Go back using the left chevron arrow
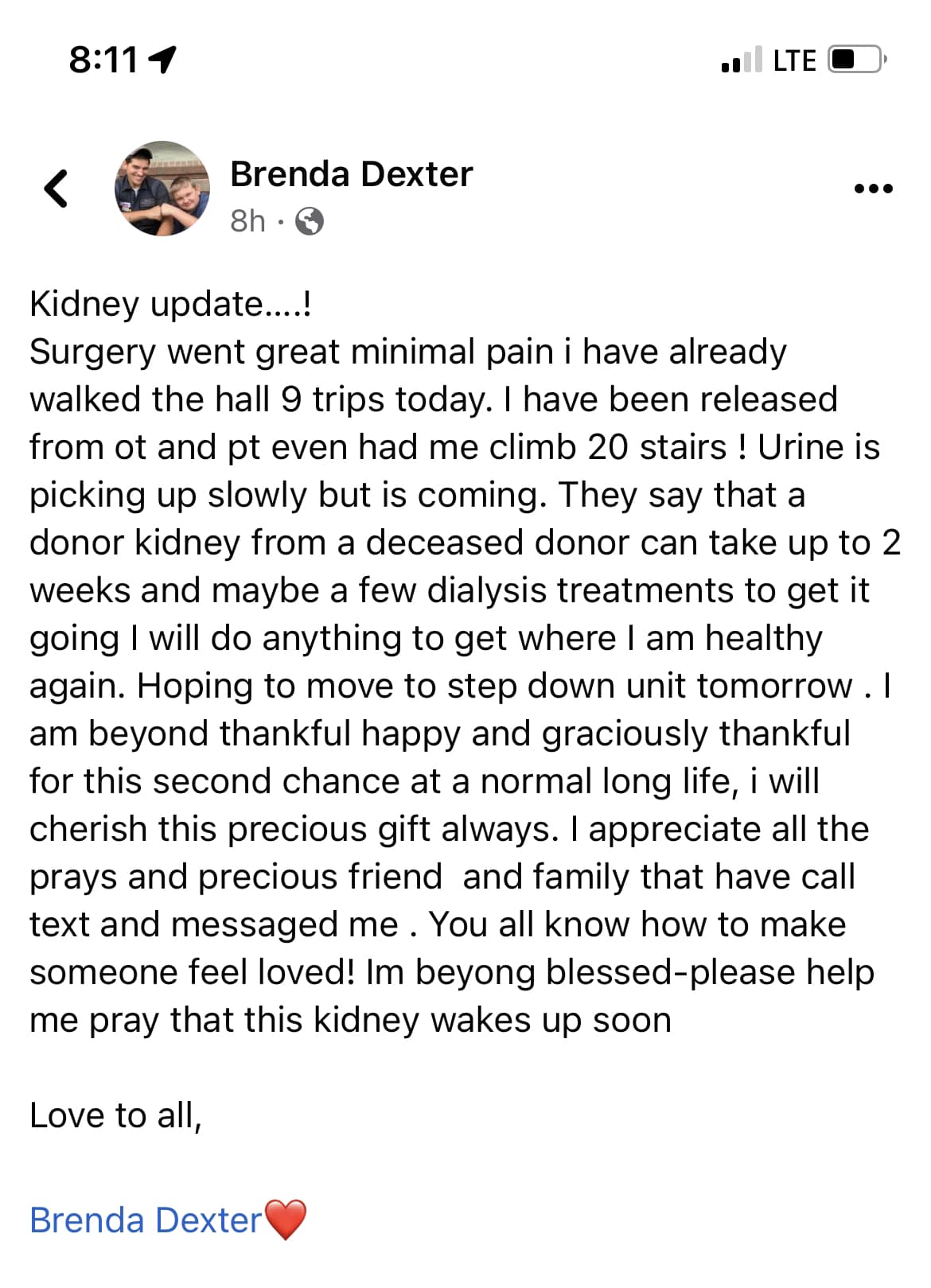This screenshot has width=931, height=1288. click(x=56, y=189)
